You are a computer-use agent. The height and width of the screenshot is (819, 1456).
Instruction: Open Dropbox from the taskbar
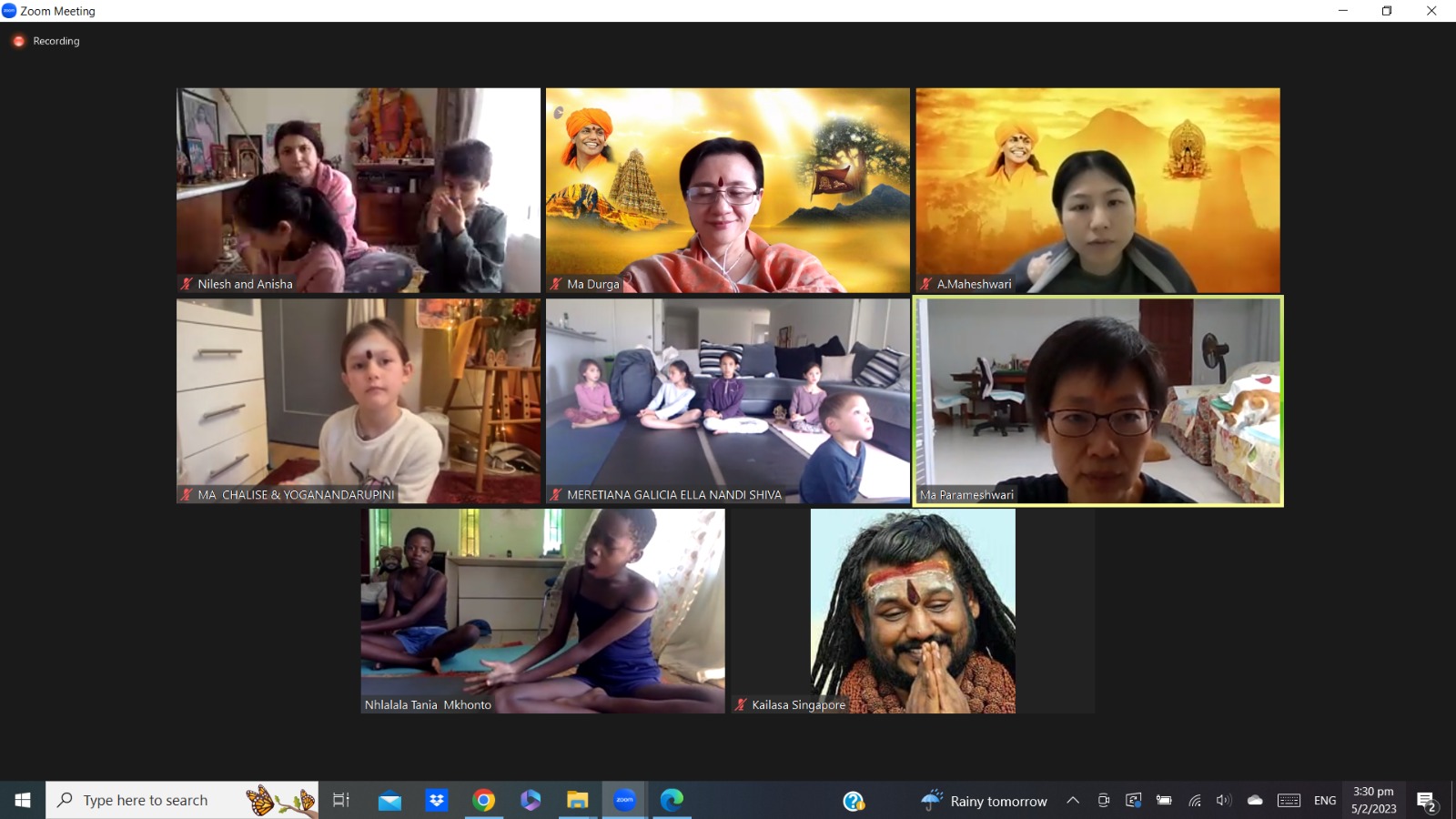pos(437,800)
